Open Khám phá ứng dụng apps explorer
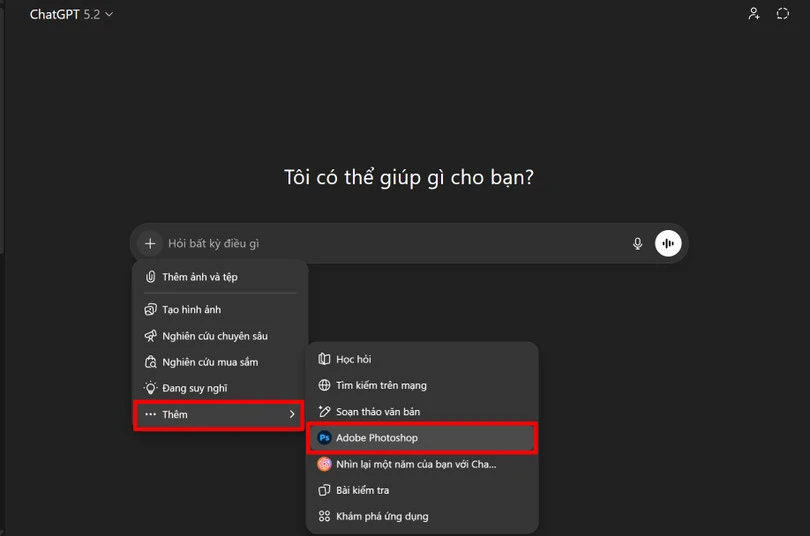Screen dimensions: 810x536 381,516
